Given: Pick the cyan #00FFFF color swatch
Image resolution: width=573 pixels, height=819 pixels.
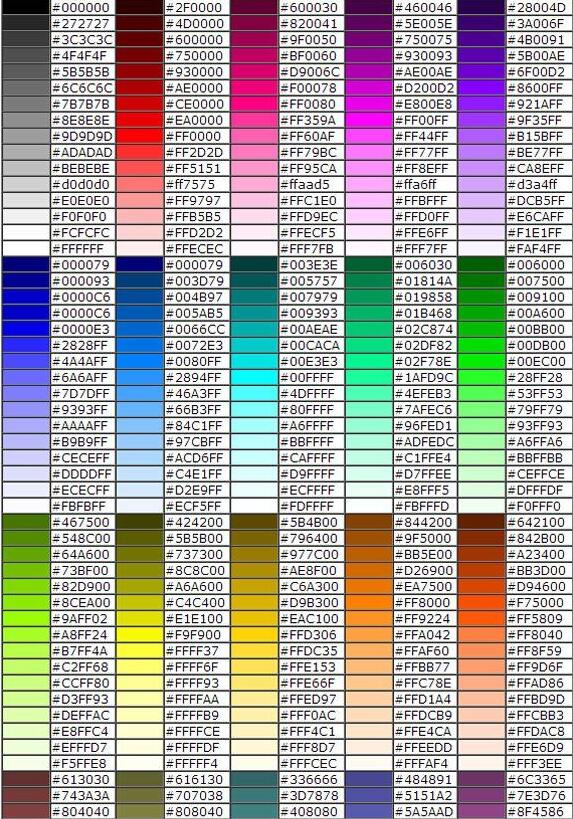Looking at the screenshot, I should coord(254,378).
